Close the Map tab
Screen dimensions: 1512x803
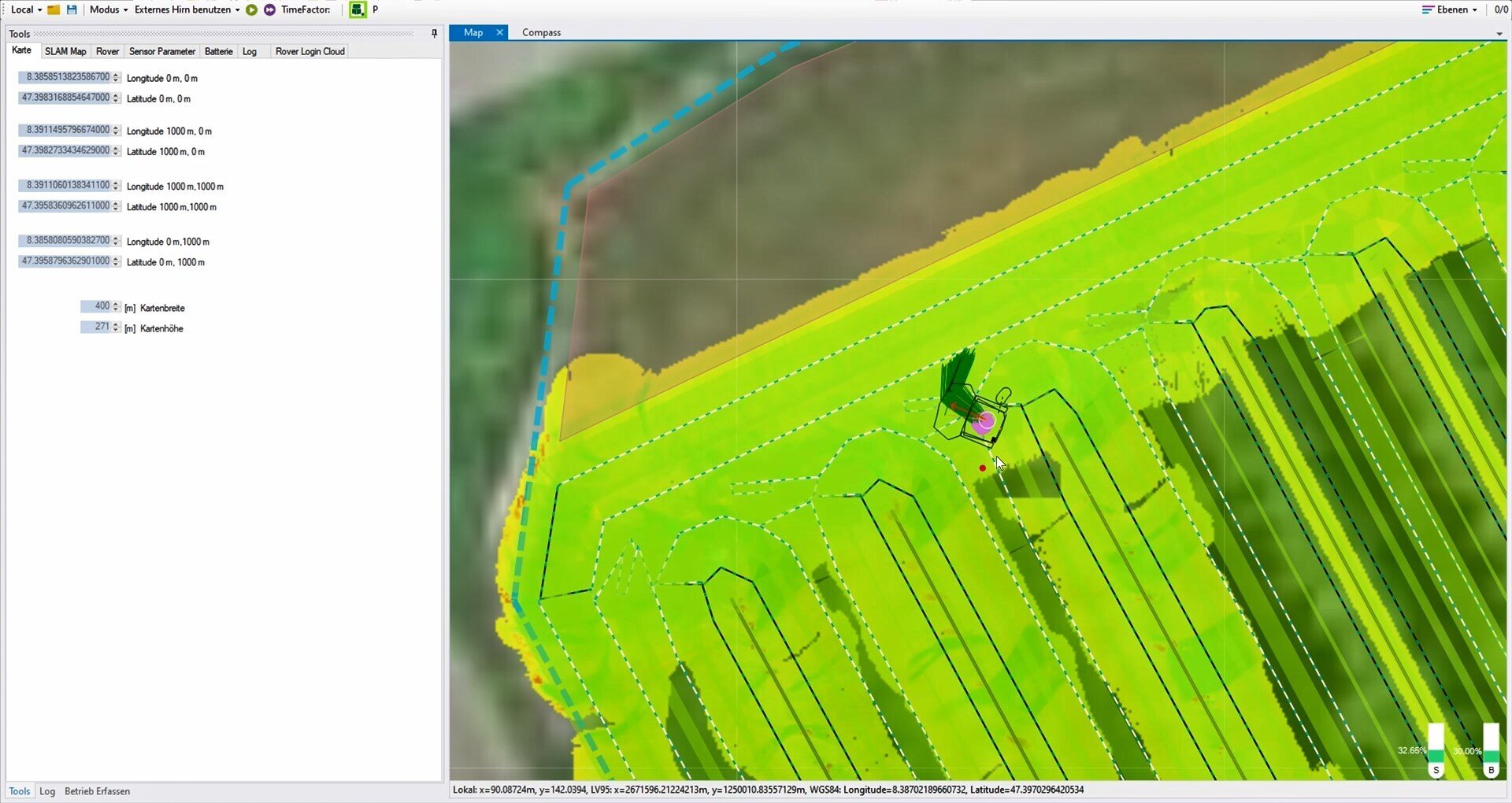(x=499, y=32)
